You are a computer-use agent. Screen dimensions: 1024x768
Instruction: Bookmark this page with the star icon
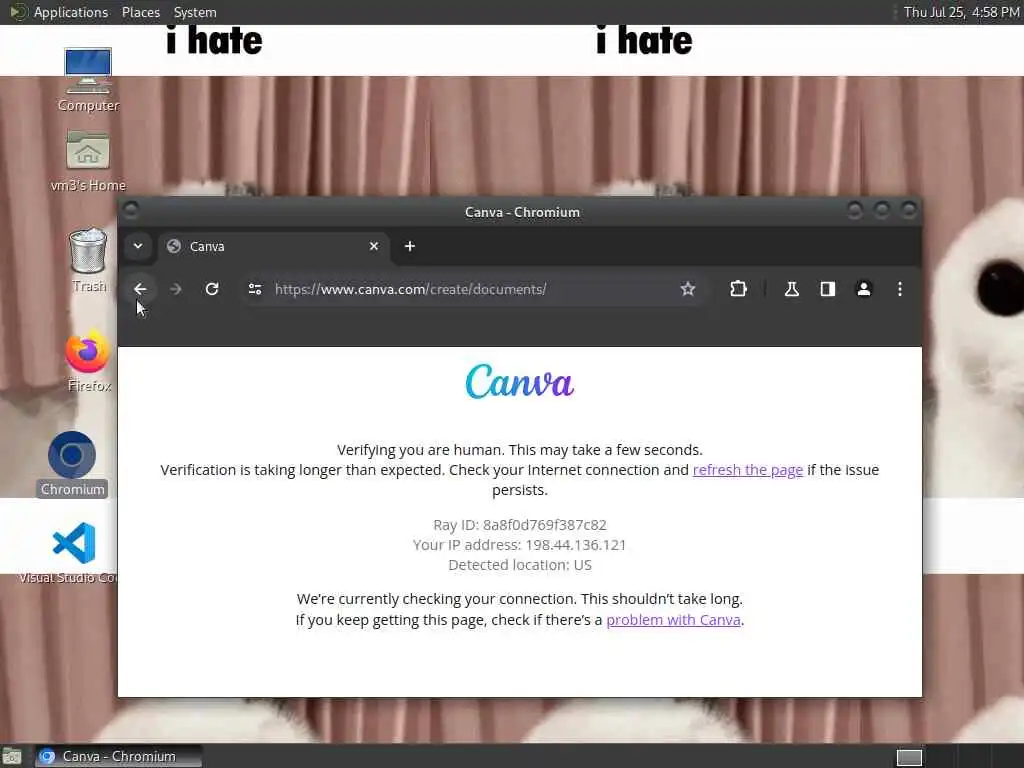[688, 289]
